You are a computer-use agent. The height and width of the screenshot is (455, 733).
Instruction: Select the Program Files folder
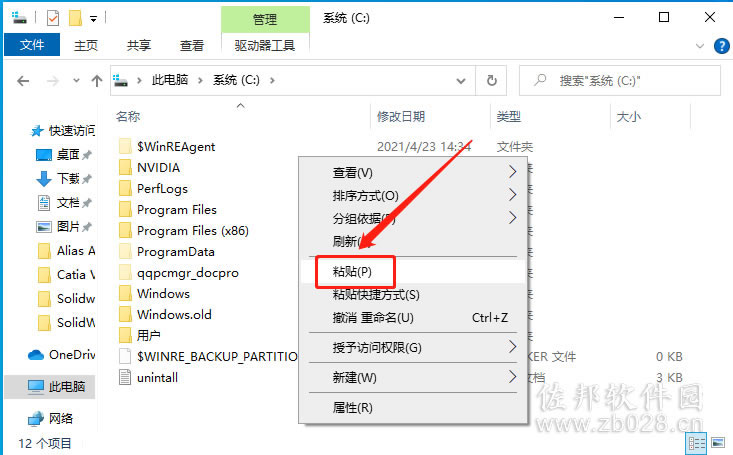[167, 209]
